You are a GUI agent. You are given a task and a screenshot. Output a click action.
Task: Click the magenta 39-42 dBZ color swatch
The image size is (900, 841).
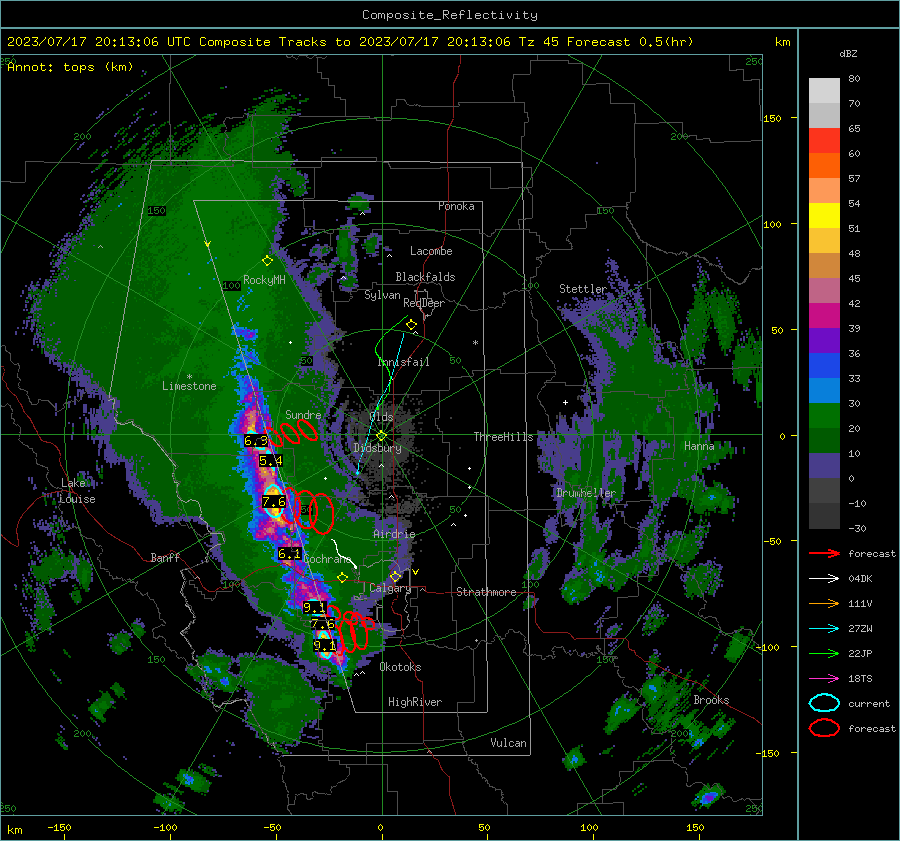824,316
